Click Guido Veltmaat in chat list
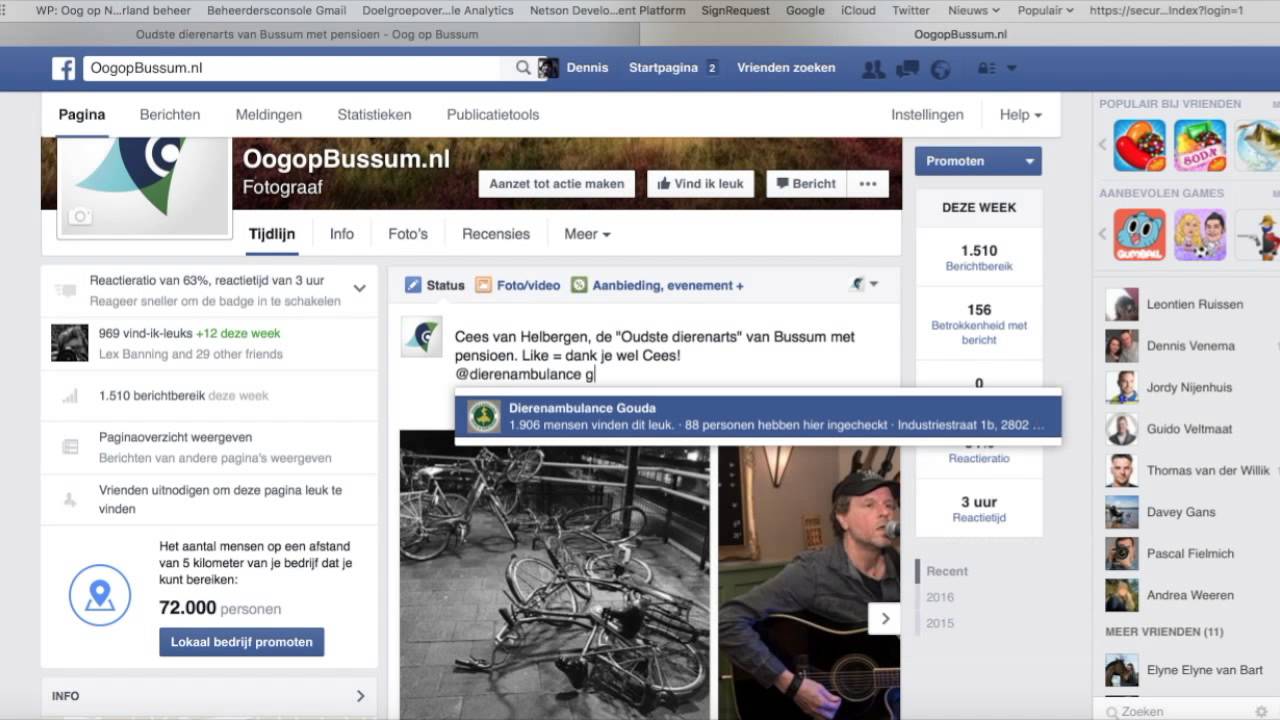Screen dimensions: 1280x720 click(1189, 429)
